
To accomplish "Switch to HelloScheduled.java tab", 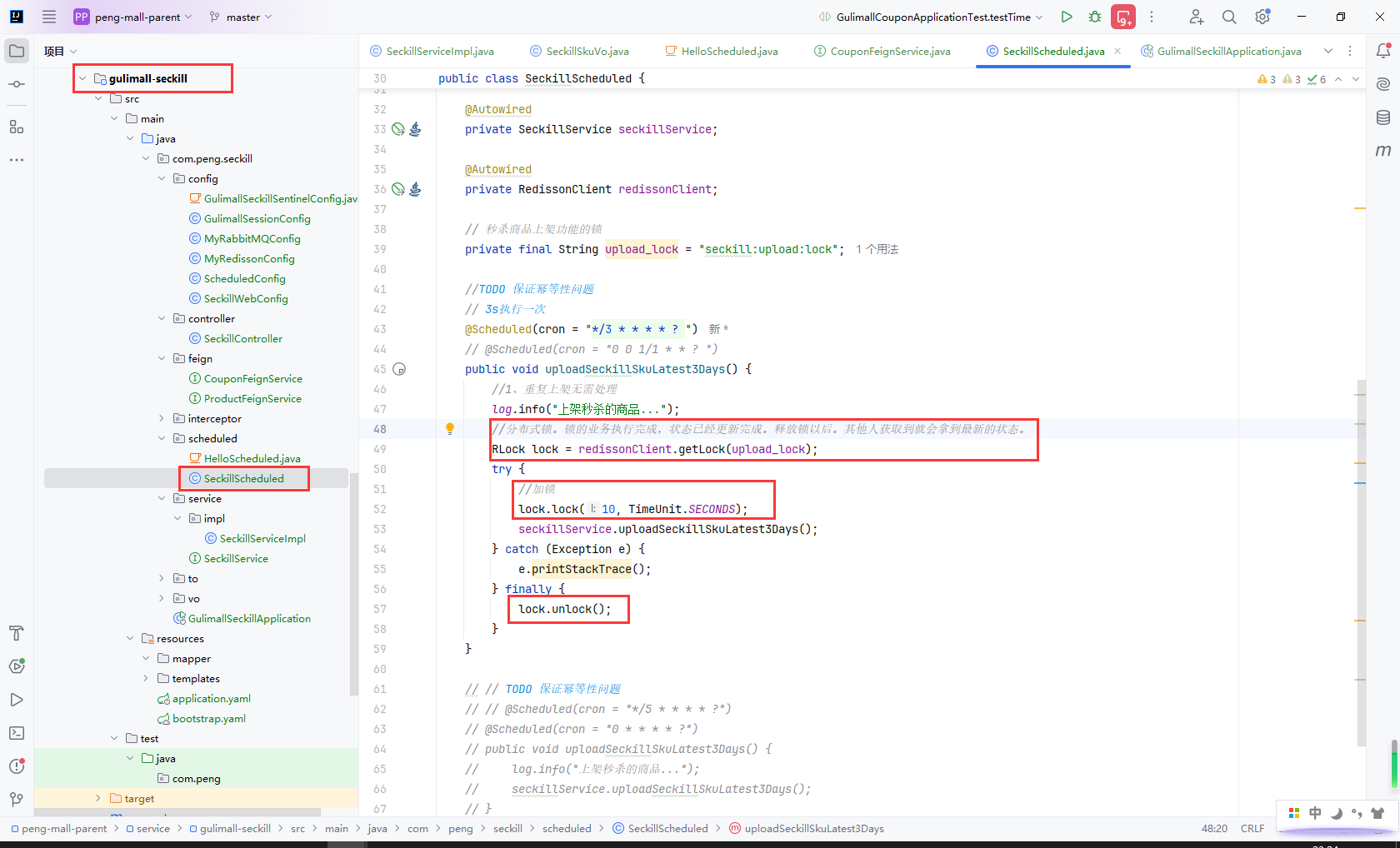I will pos(722,51).
